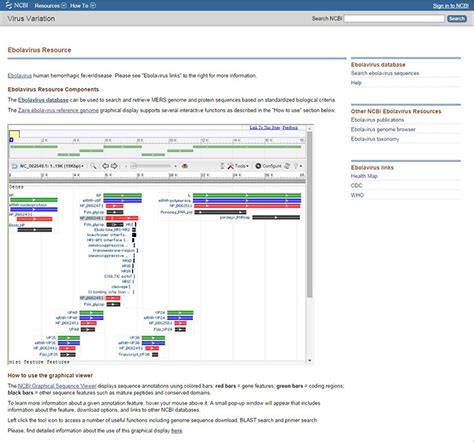This screenshot has height=442, width=474.
Task: Open the Resources menu
Action: tap(50, 6)
